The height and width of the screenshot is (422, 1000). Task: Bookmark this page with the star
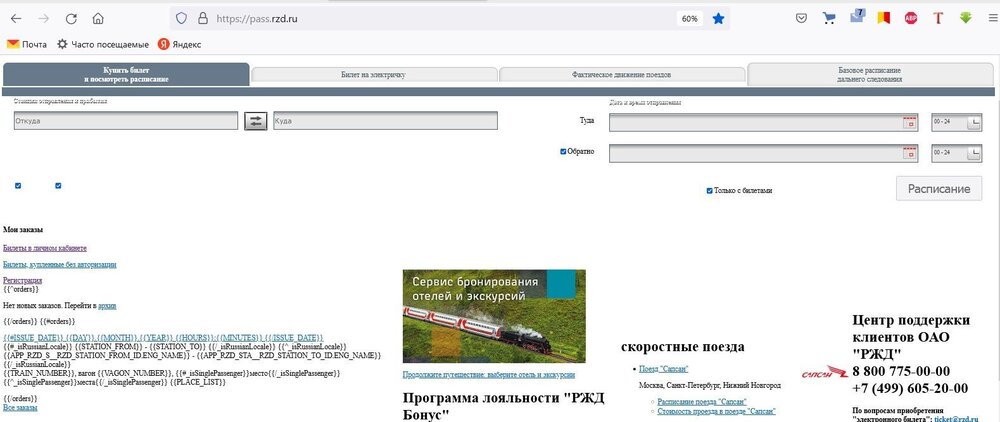click(718, 18)
